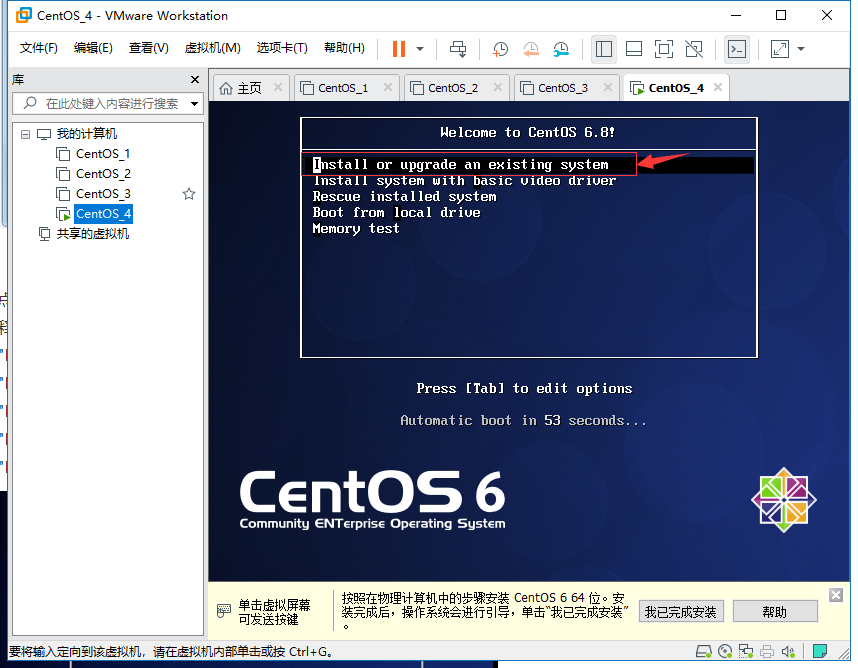858x668 pixels.
Task: Select CentOS_3 in the library tree
Action: (x=102, y=194)
